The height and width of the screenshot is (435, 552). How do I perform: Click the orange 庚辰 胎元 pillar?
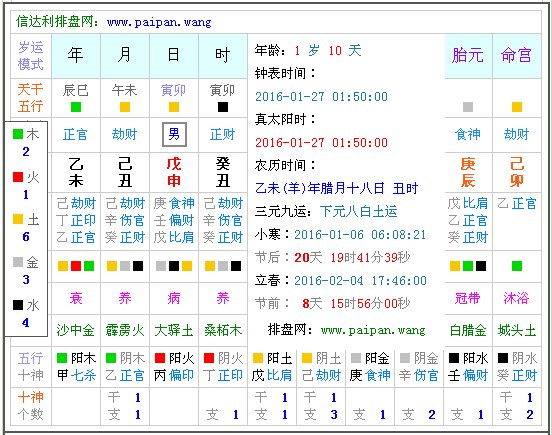468,172
